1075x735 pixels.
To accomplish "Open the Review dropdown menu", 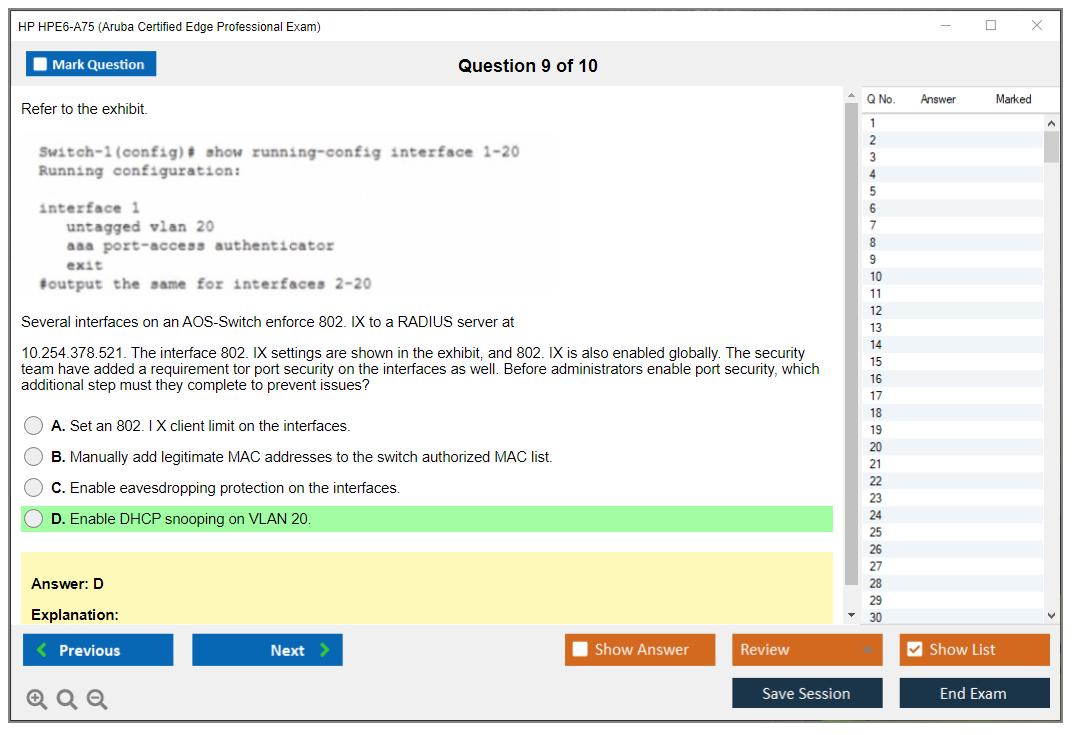I will 807,650.
